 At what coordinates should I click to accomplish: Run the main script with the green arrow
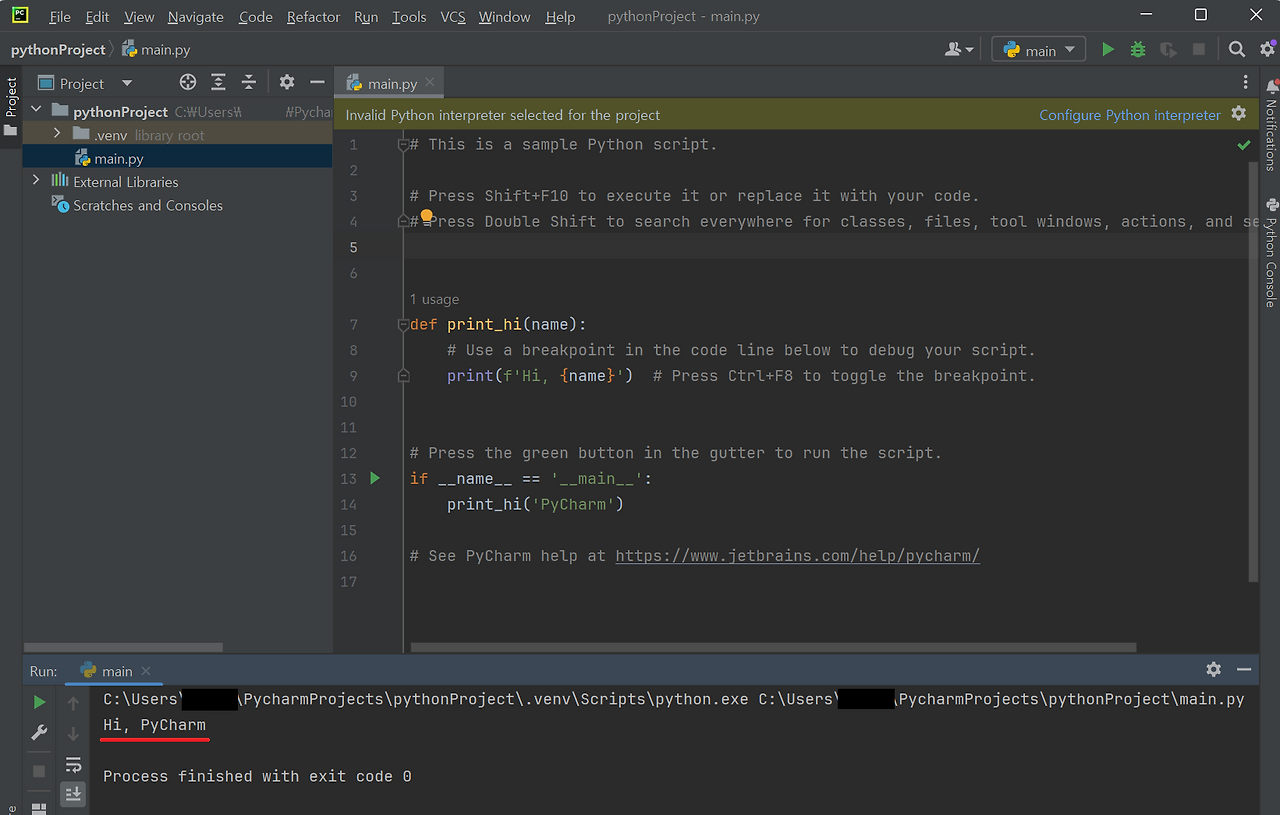click(1108, 48)
